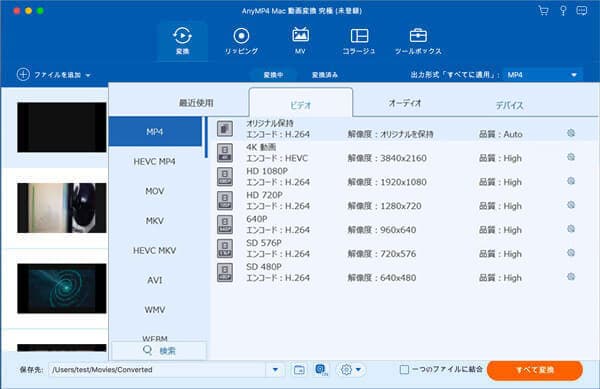Show the 変換中 list tab

pyautogui.click(x=273, y=75)
